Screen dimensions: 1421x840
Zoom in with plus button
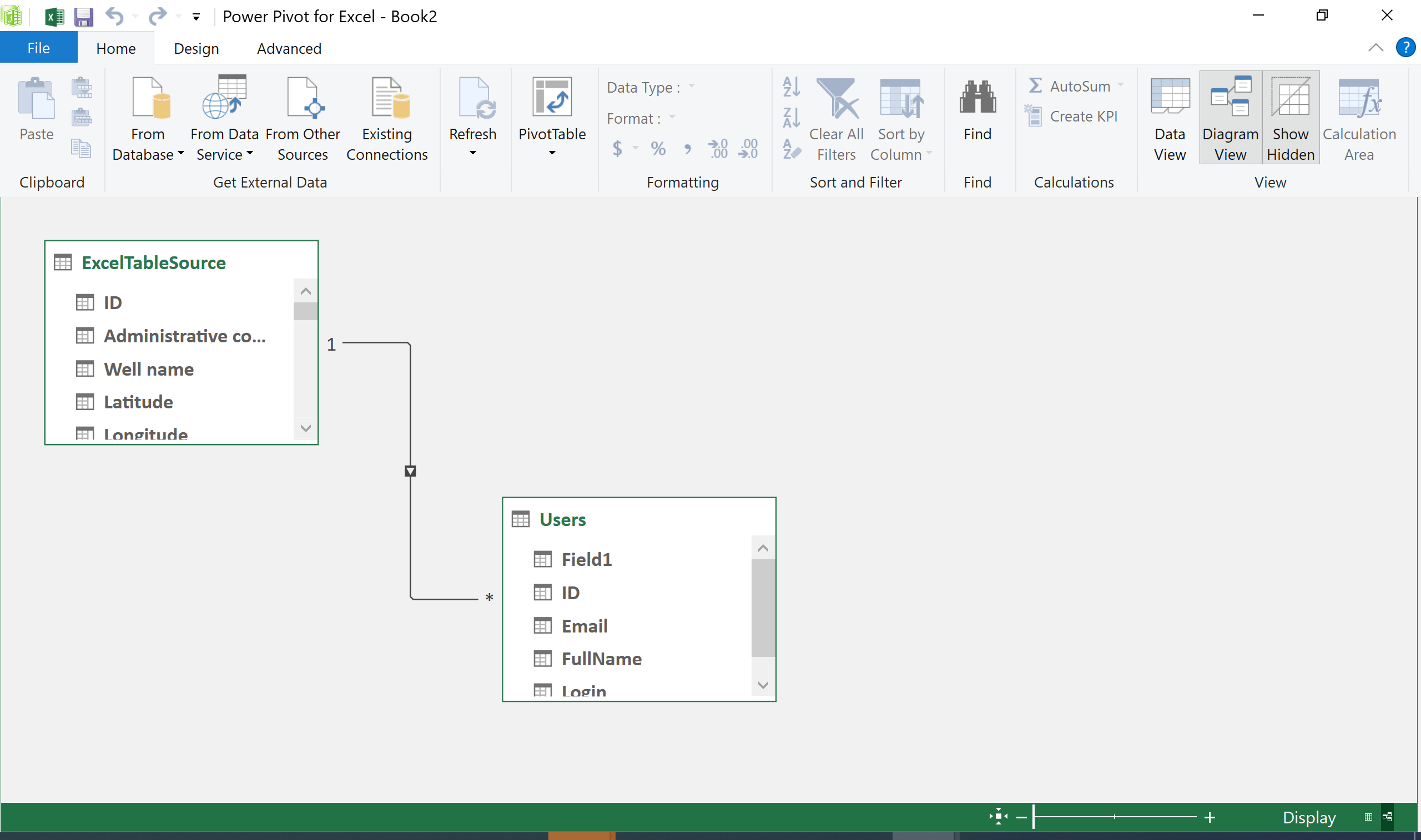click(1210, 817)
